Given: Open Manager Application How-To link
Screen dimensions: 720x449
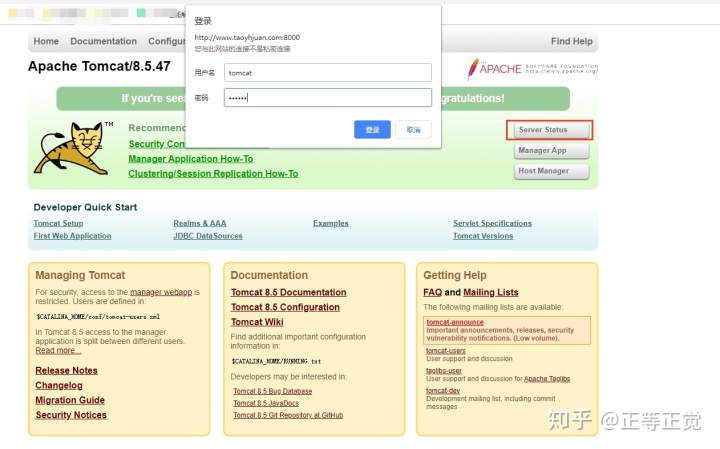Looking at the screenshot, I should 191,159.
